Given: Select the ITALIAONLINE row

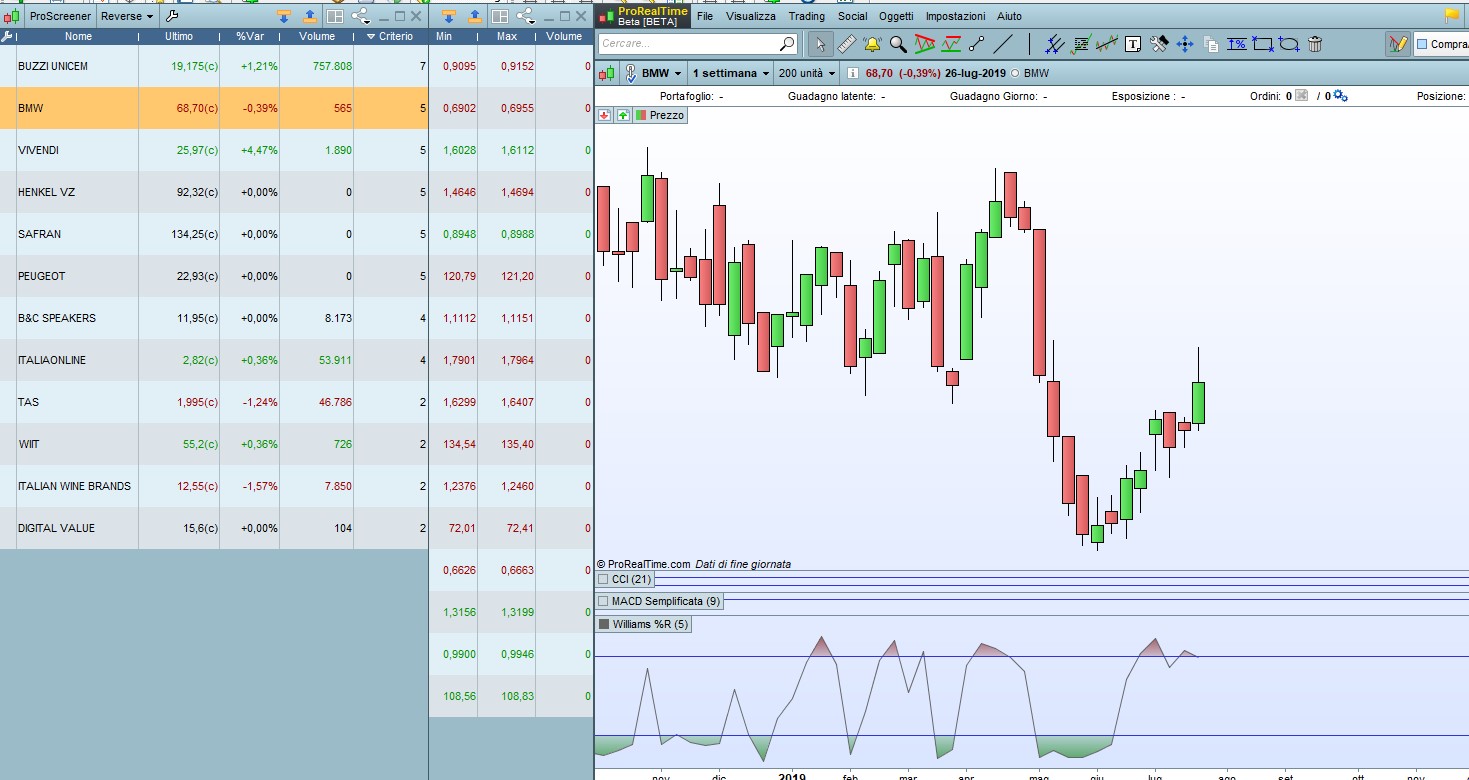Looking at the screenshot, I should point(213,360).
